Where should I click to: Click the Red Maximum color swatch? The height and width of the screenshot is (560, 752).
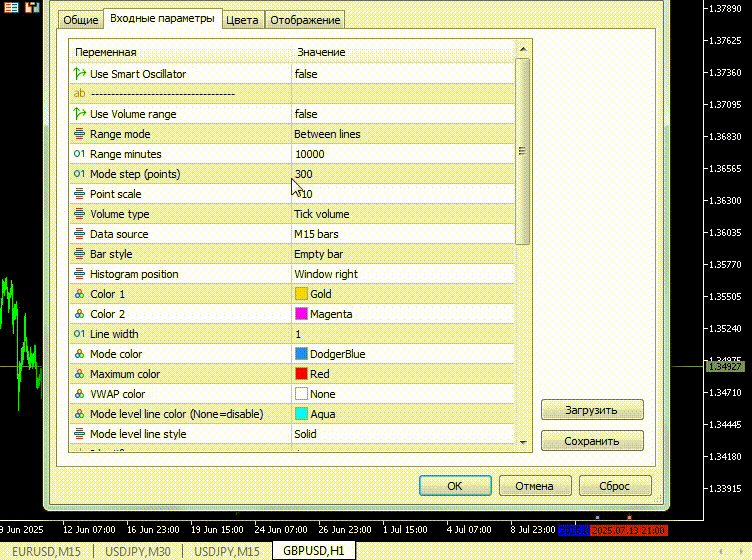pos(301,373)
